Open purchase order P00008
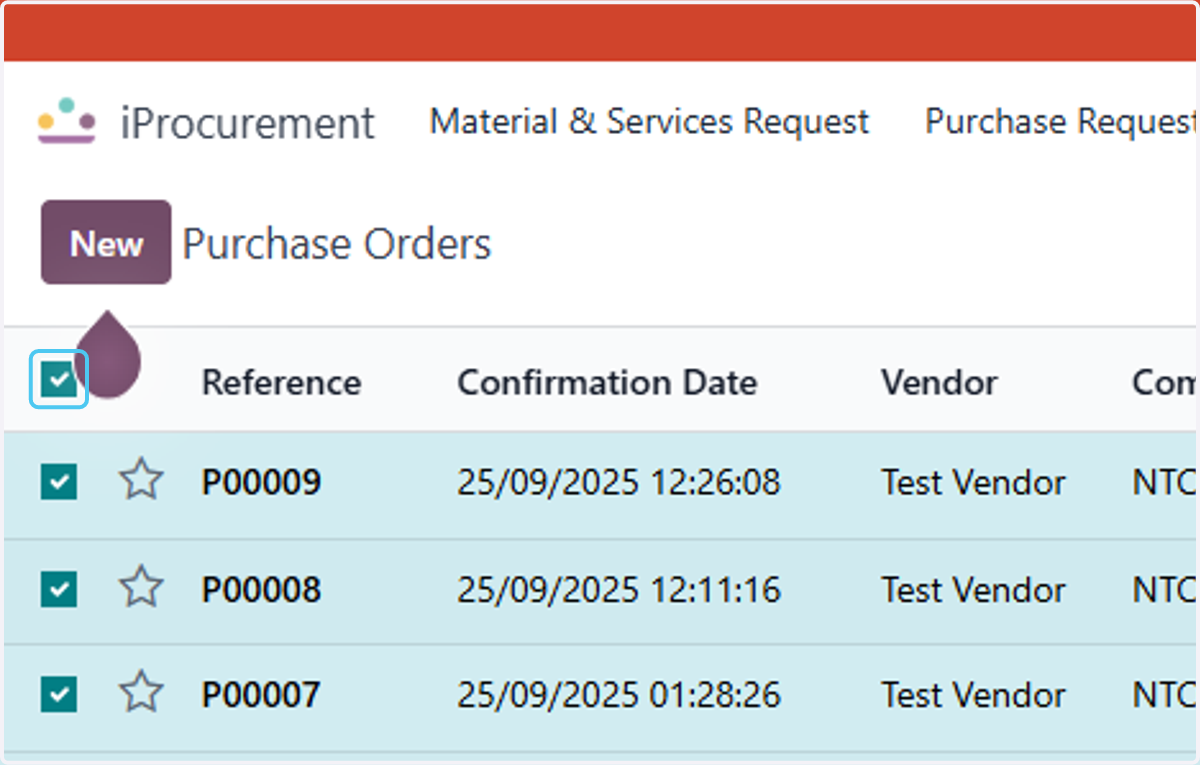This screenshot has width=1200, height=765. [261, 589]
